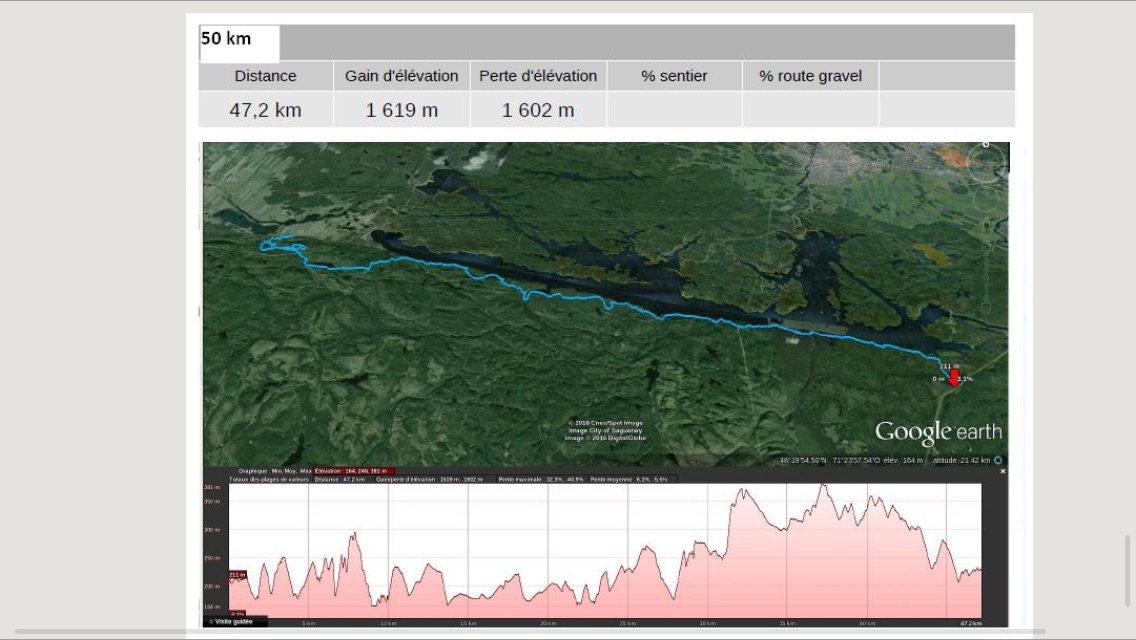This screenshot has width=1136, height=640.
Task: Click the streaming status circle beside altitude
Action: [998, 460]
